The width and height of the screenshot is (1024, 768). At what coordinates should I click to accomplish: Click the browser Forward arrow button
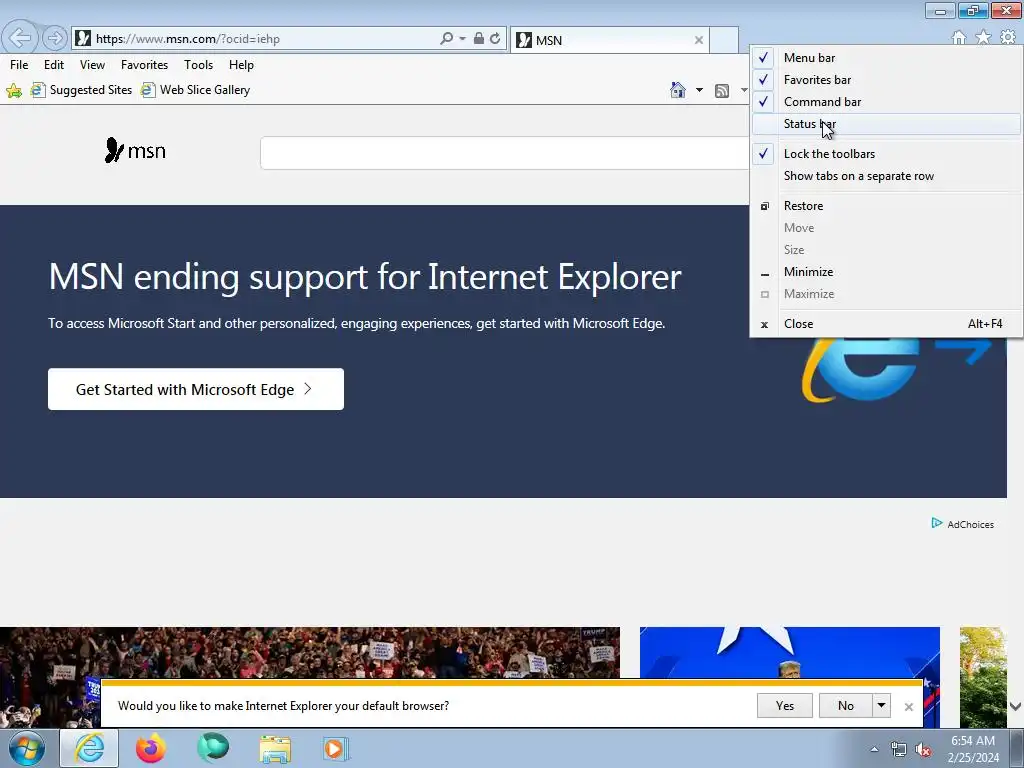click(x=55, y=38)
